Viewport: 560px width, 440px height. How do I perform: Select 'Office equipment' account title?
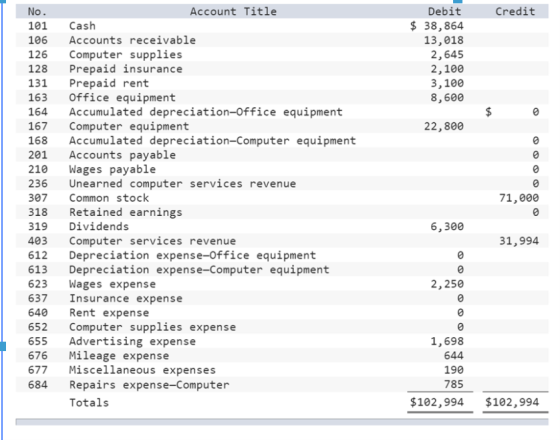coord(122,97)
